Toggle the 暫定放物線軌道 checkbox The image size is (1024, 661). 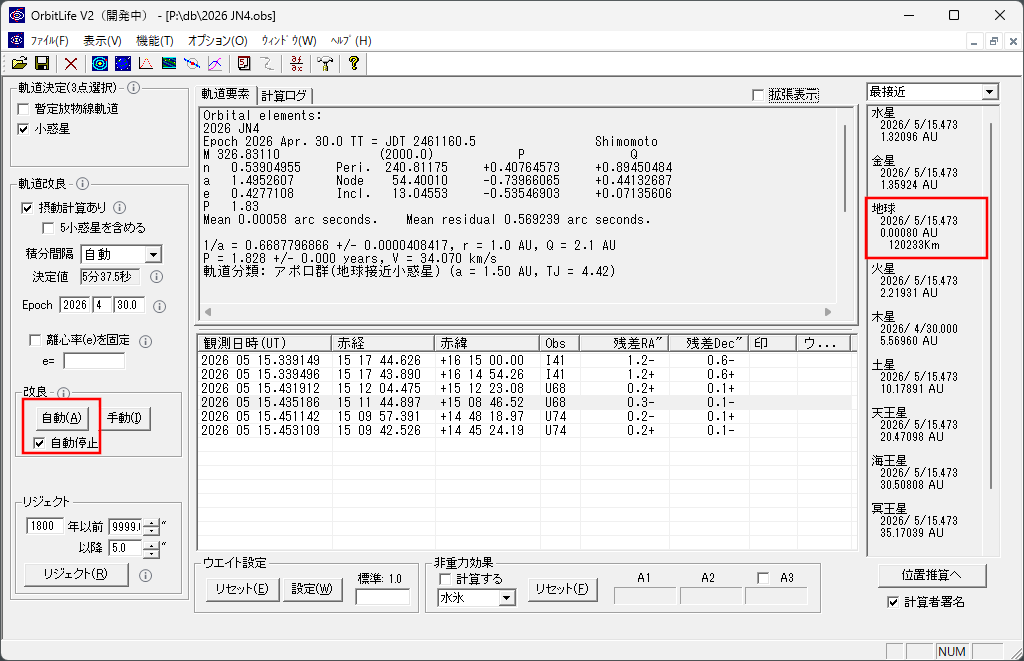24,109
